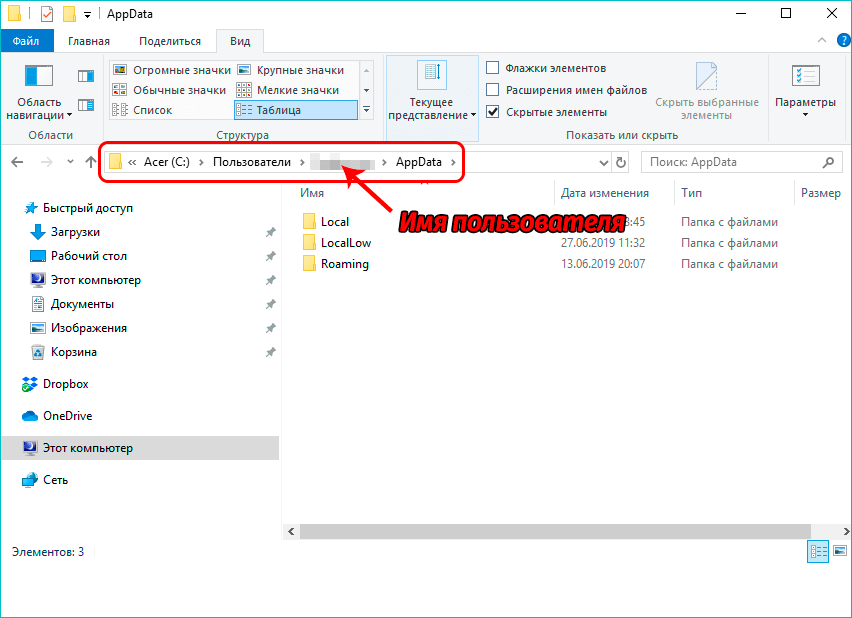Open address bar history dropdown
The height and width of the screenshot is (618, 852).
pyautogui.click(x=603, y=162)
